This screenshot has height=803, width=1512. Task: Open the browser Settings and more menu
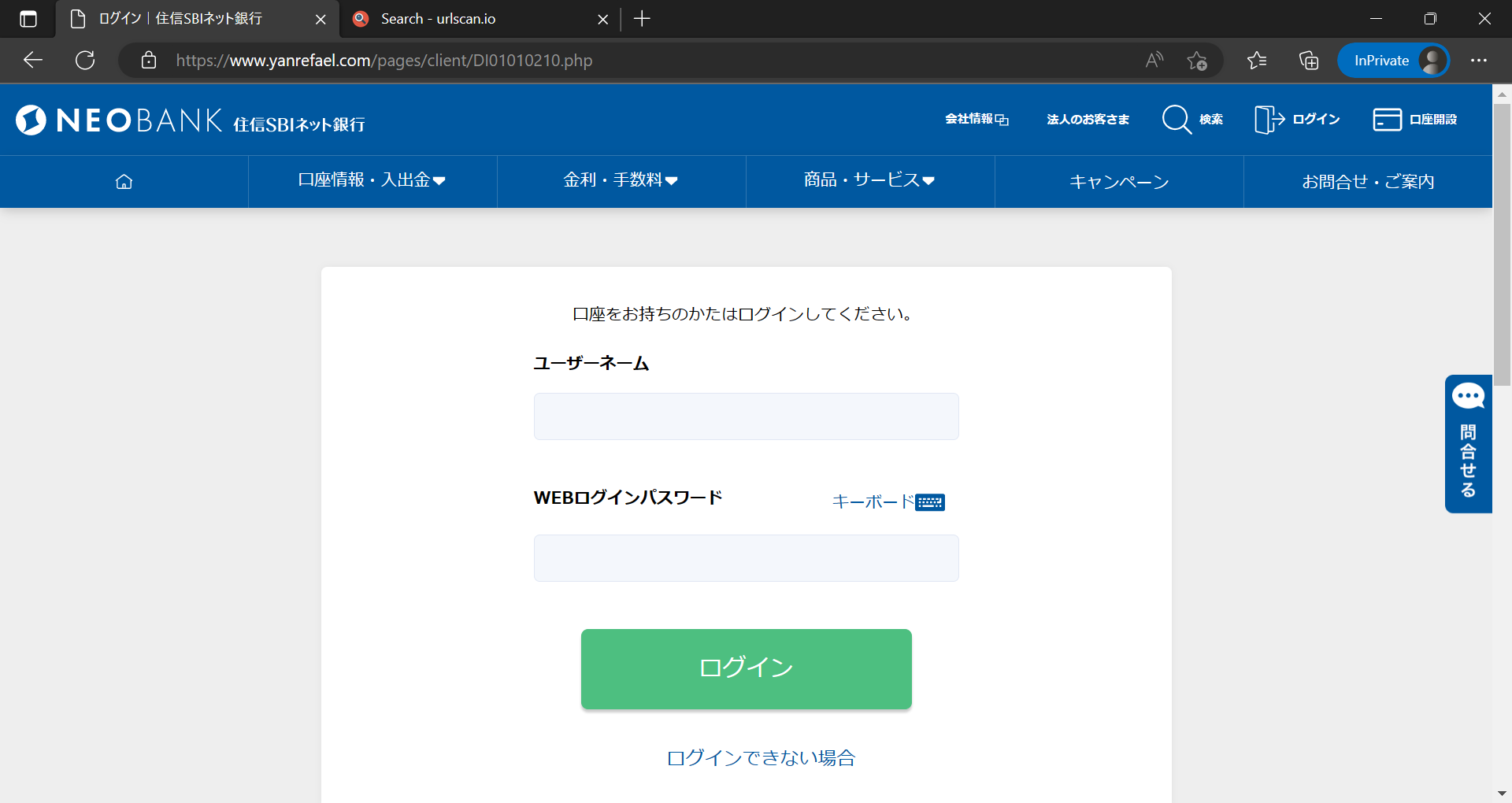[1479, 61]
